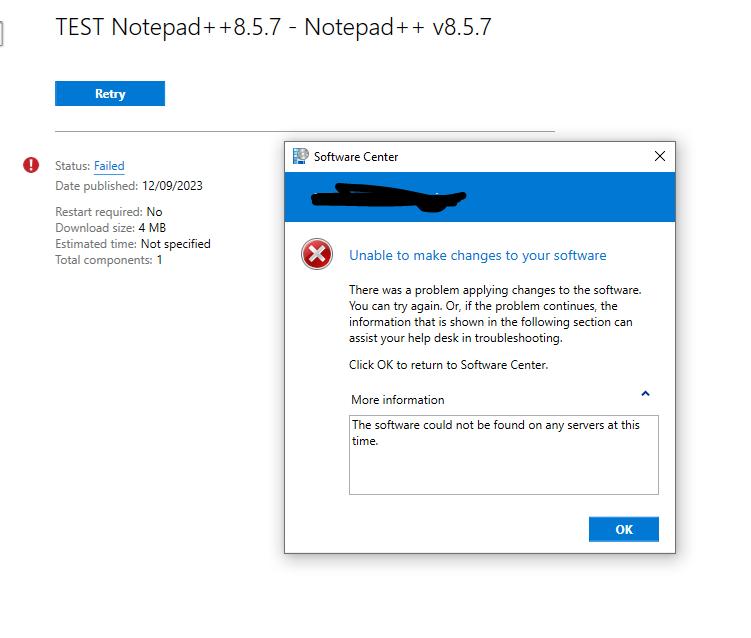Click the Total components: 1 text
The image size is (751, 638).
click(109, 260)
